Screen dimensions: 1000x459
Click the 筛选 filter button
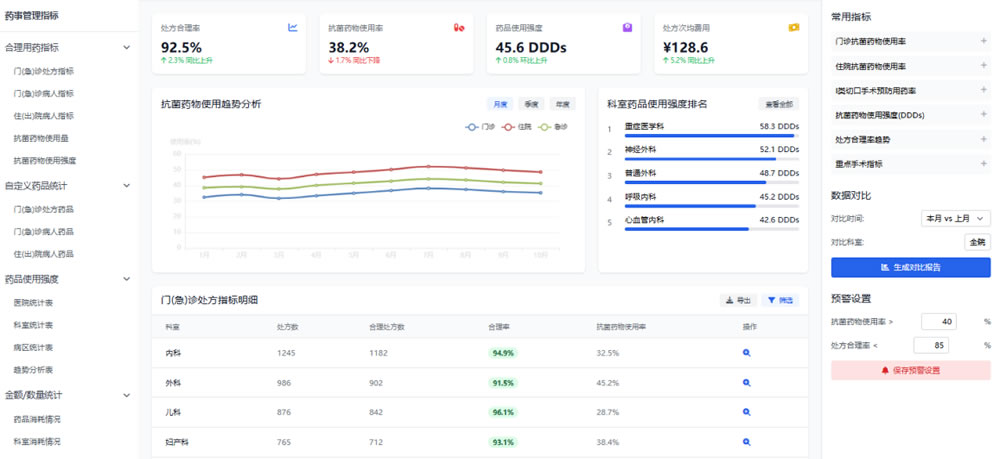click(x=780, y=300)
